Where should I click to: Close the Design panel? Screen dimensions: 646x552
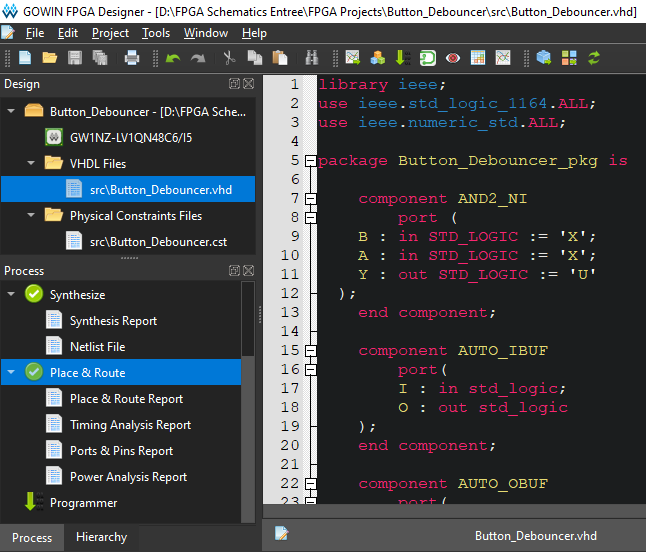tap(248, 84)
